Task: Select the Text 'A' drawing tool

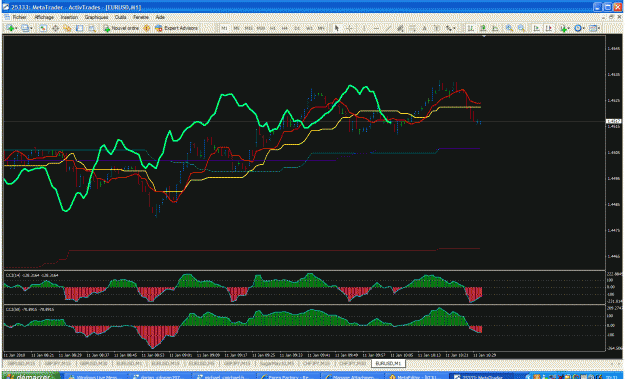Action: click(425, 28)
